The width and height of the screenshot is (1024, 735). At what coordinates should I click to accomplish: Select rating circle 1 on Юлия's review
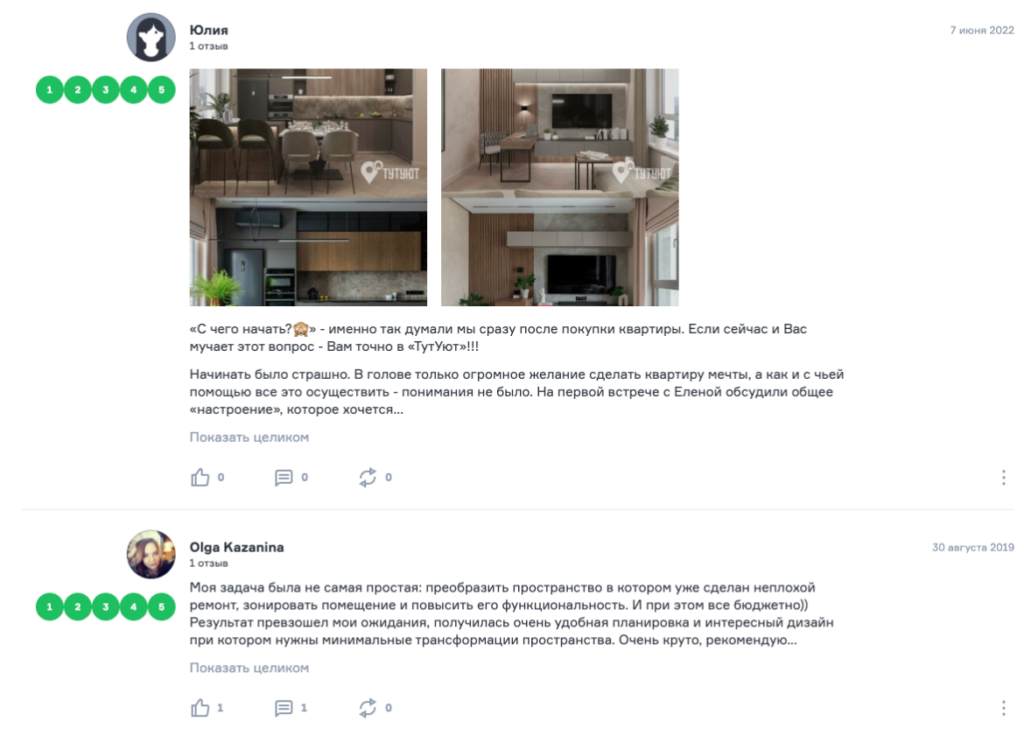[50, 90]
